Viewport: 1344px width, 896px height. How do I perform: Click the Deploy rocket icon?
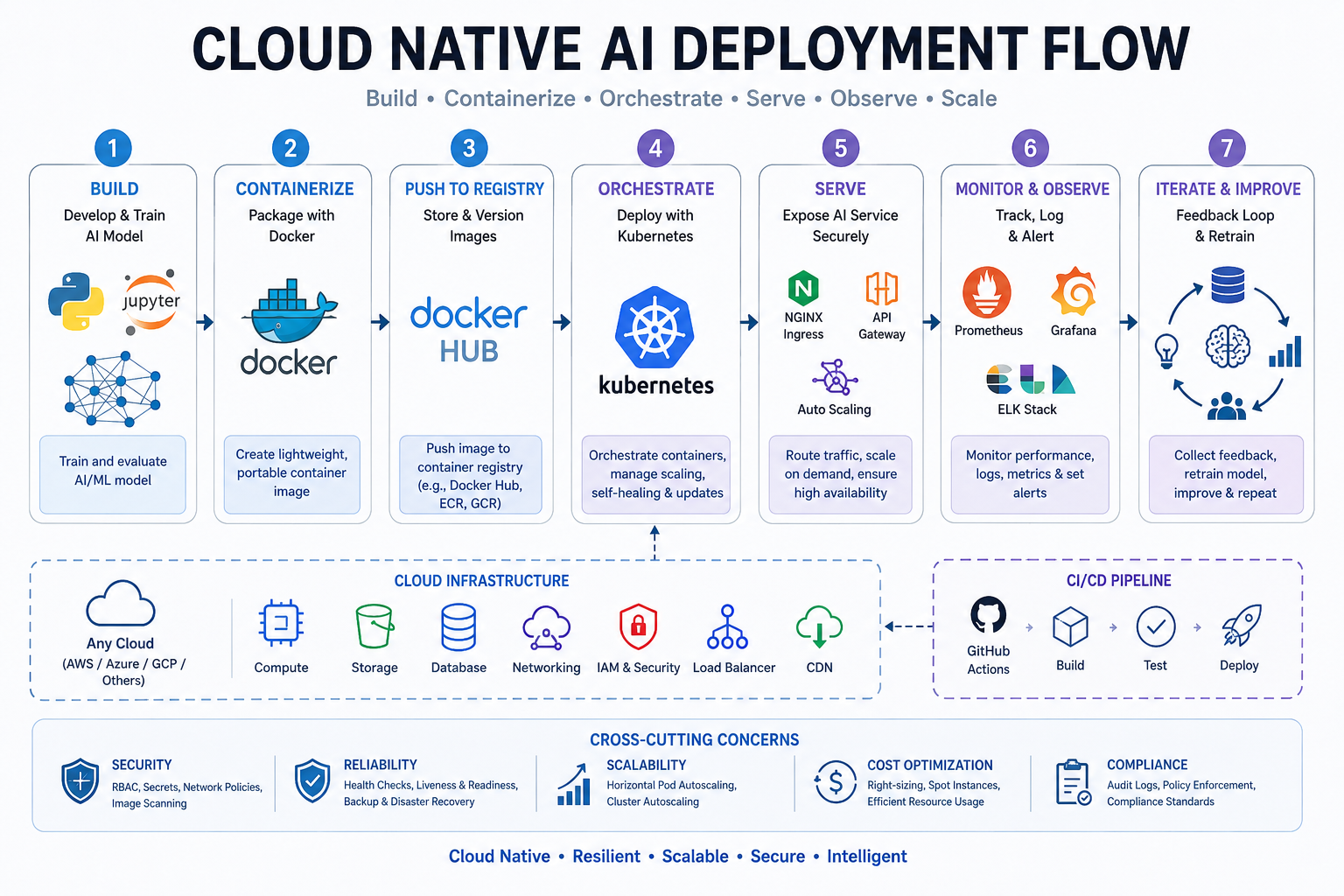click(x=1241, y=626)
